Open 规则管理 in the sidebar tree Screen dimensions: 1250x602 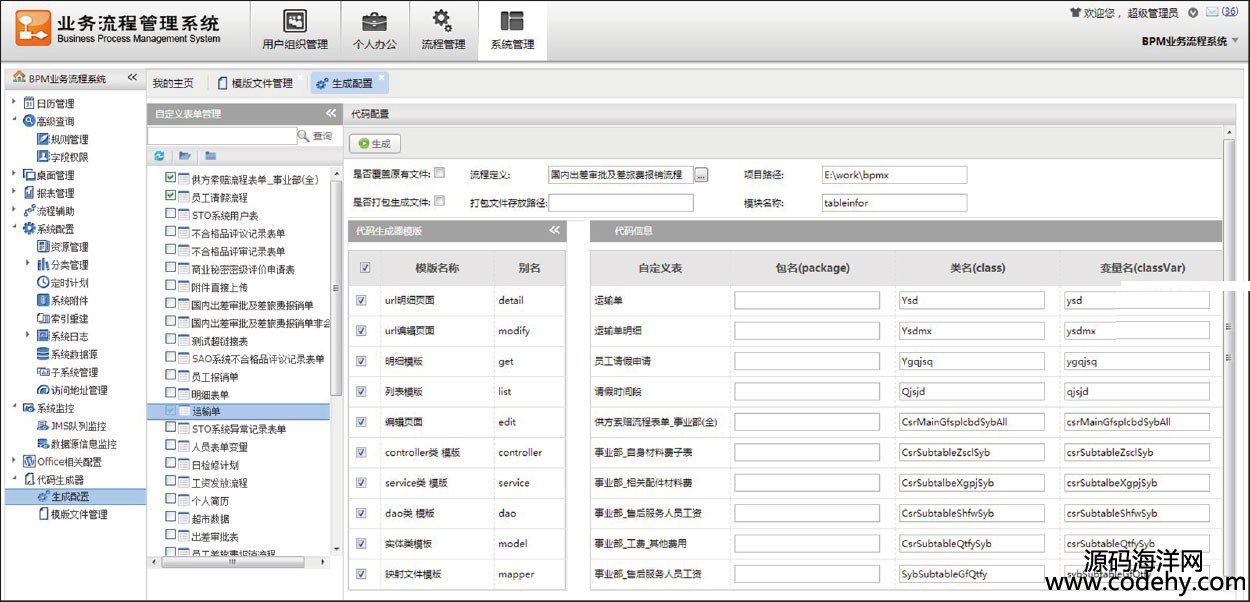pos(62,139)
